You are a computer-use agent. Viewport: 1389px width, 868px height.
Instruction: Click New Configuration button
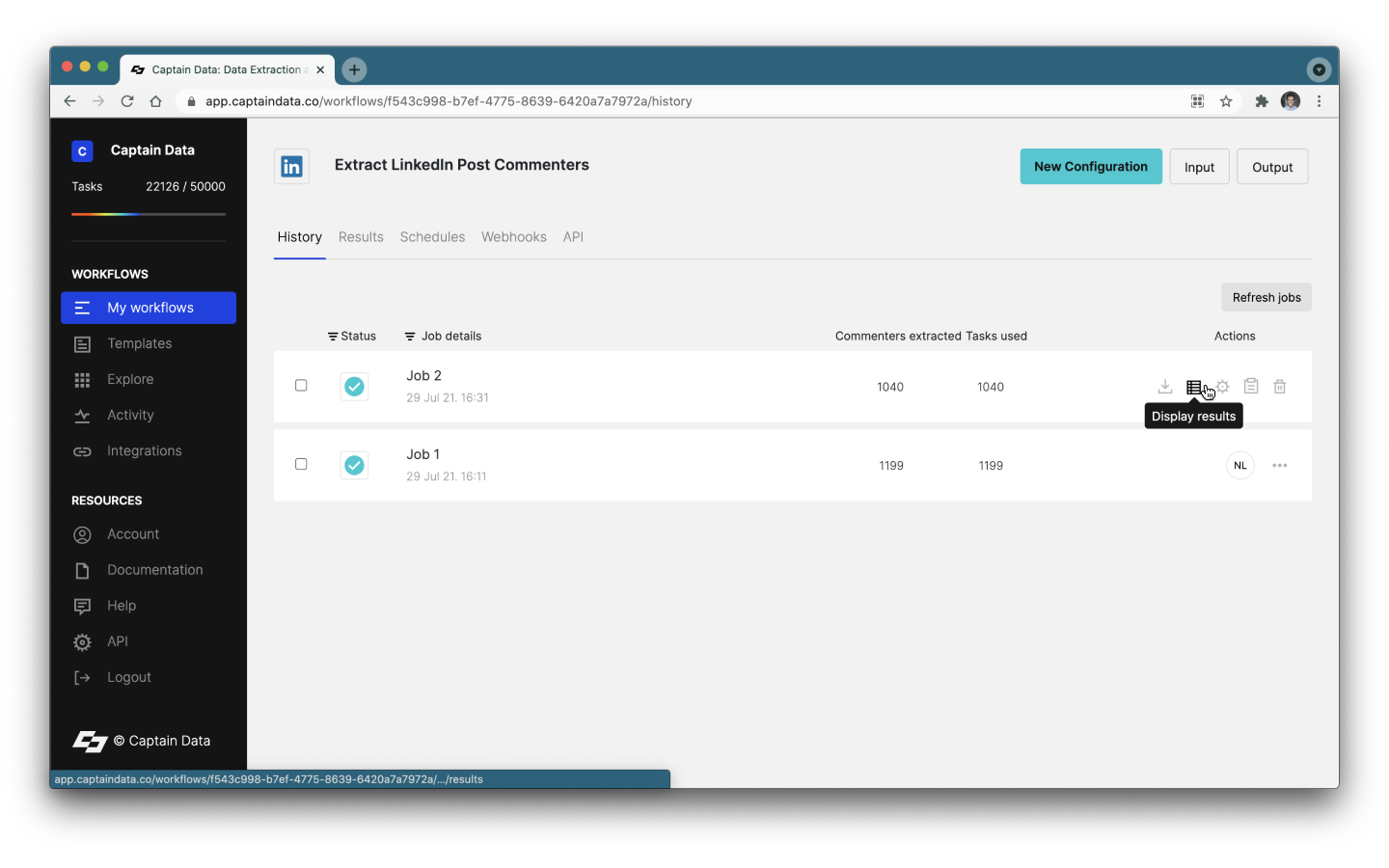1091,167
